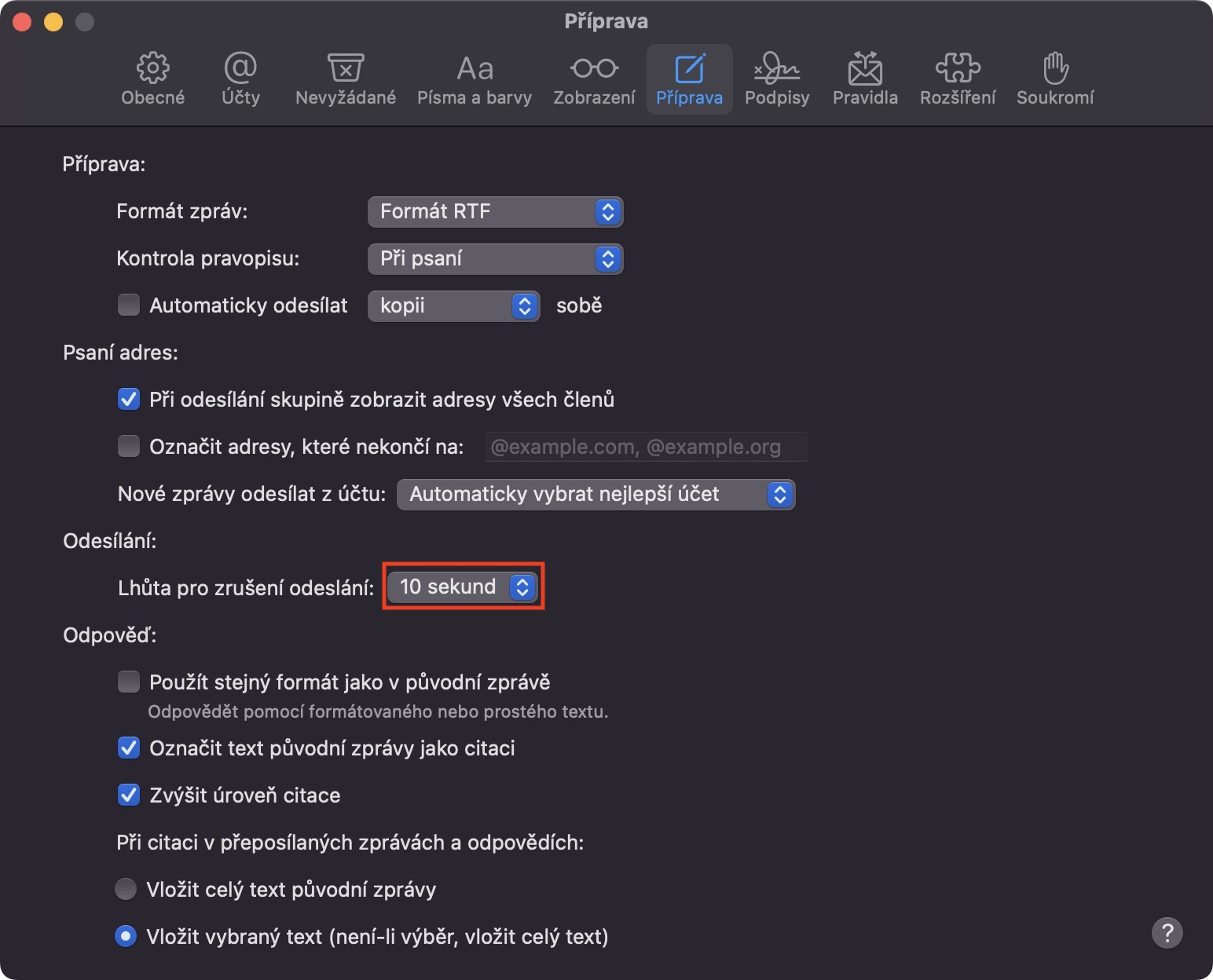The image size is (1213, 980).
Task: Expand Nové zprávy odesílat z účtu menu
Action: (596, 495)
